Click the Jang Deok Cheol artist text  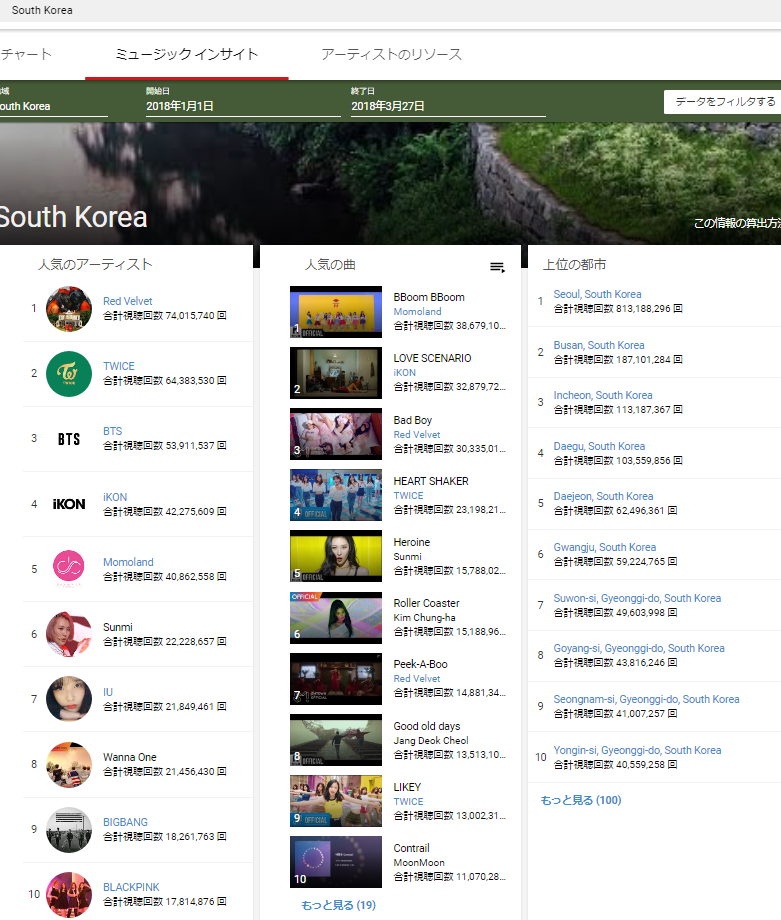pos(431,740)
